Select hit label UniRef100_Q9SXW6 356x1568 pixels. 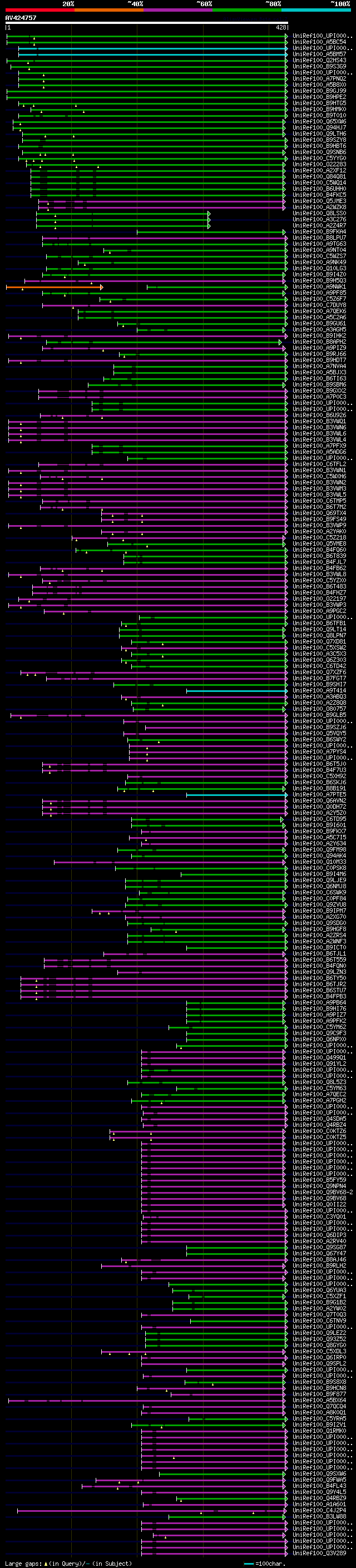tap(319, 1473)
